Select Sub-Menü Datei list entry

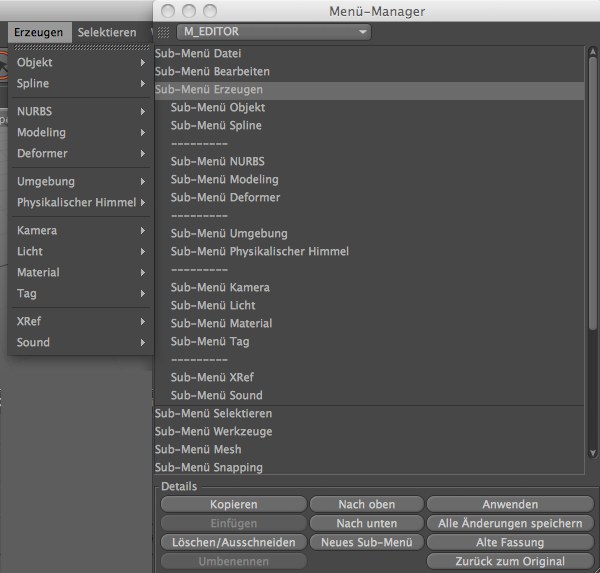[198, 53]
